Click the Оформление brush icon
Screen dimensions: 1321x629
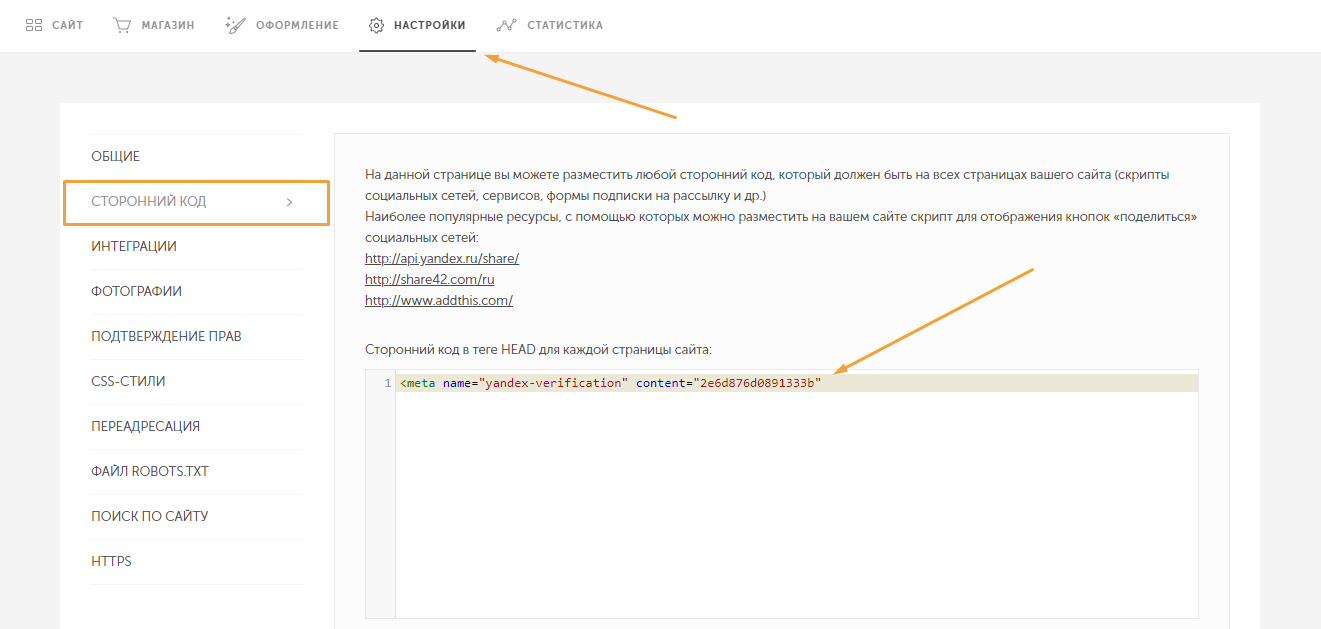click(x=235, y=25)
